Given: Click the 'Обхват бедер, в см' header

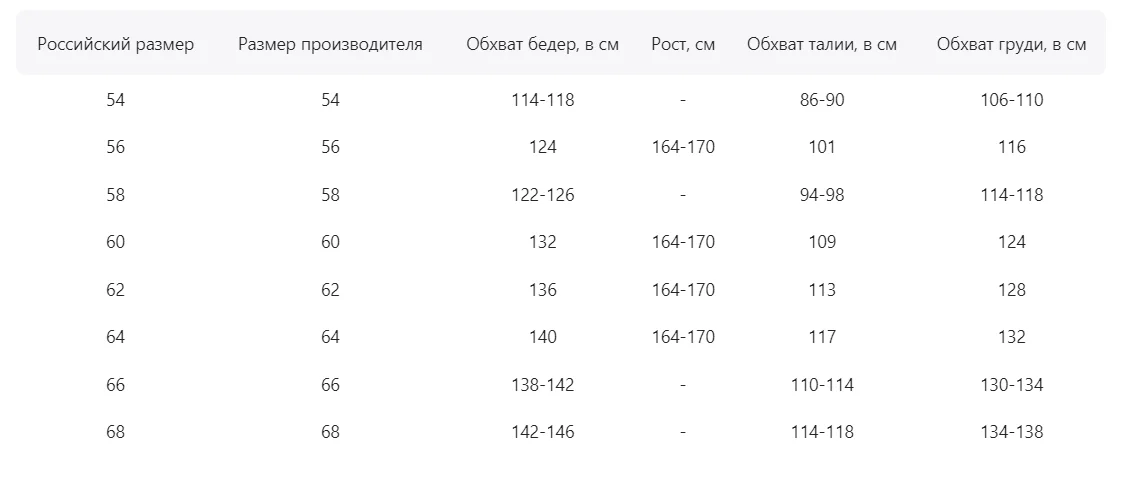Looking at the screenshot, I should tap(543, 45).
